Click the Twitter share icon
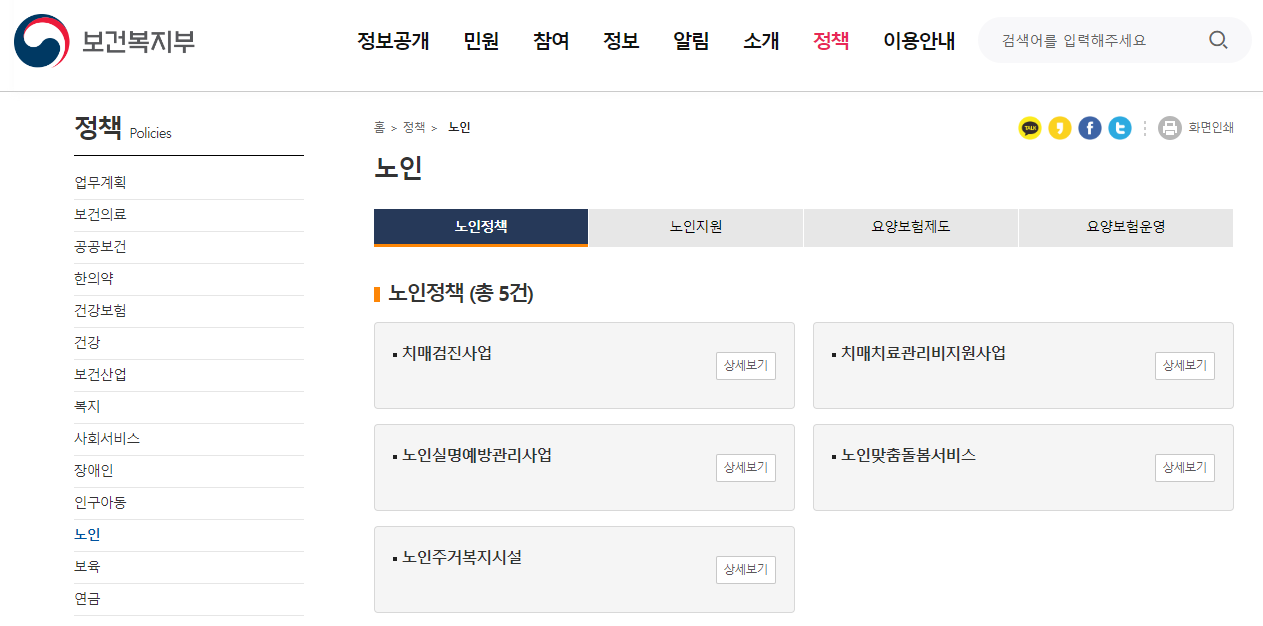The height and width of the screenshot is (626, 1263). (1119, 128)
